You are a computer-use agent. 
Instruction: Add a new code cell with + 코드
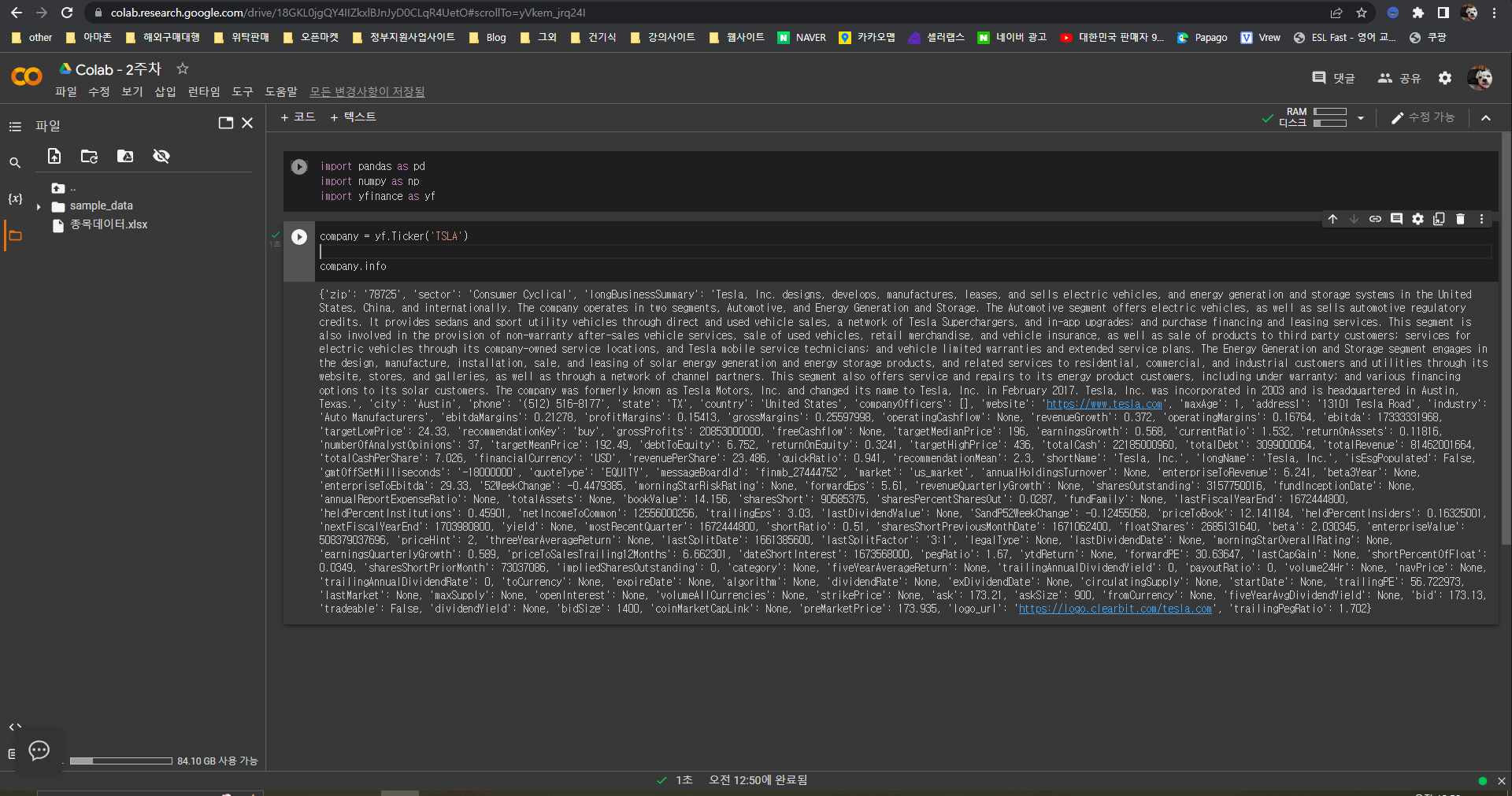tap(298, 117)
